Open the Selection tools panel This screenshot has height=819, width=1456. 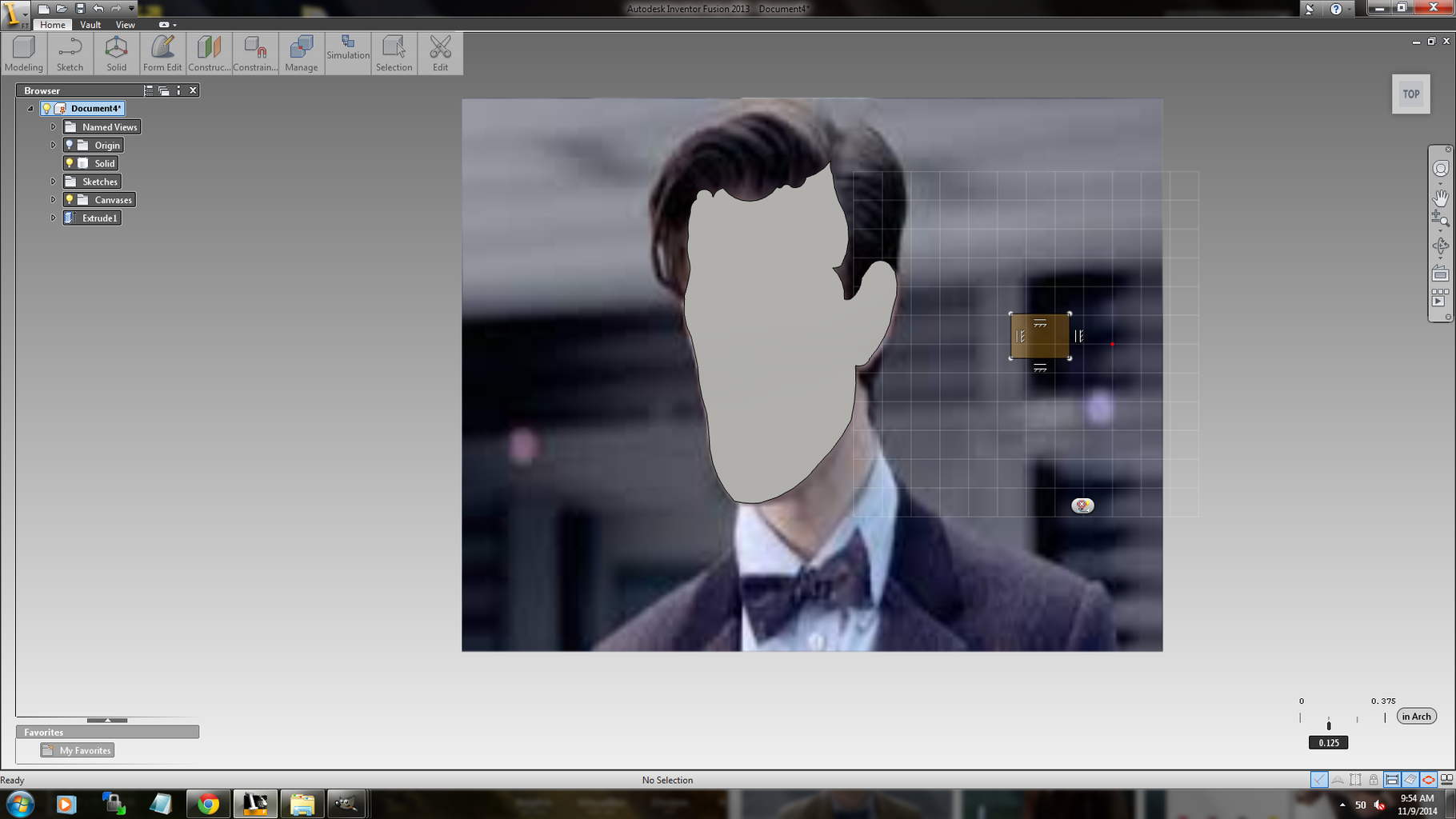[394, 54]
